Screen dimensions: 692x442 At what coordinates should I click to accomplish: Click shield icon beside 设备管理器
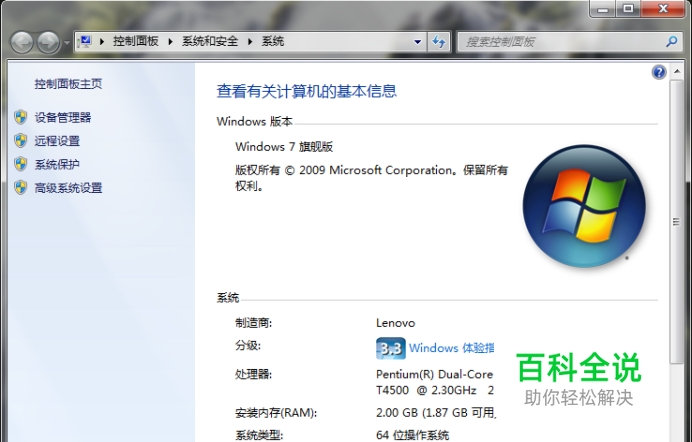pyautogui.click(x=20, y=117)
